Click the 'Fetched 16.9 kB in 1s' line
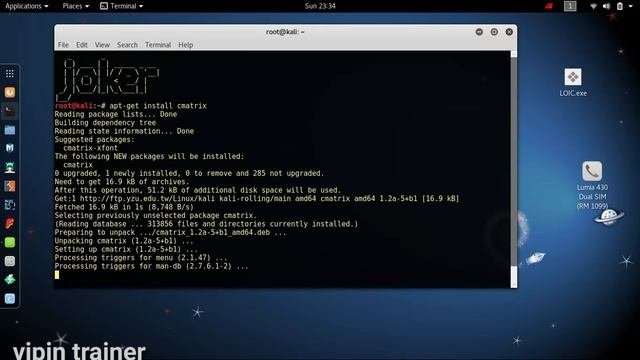 coord(124,207)
